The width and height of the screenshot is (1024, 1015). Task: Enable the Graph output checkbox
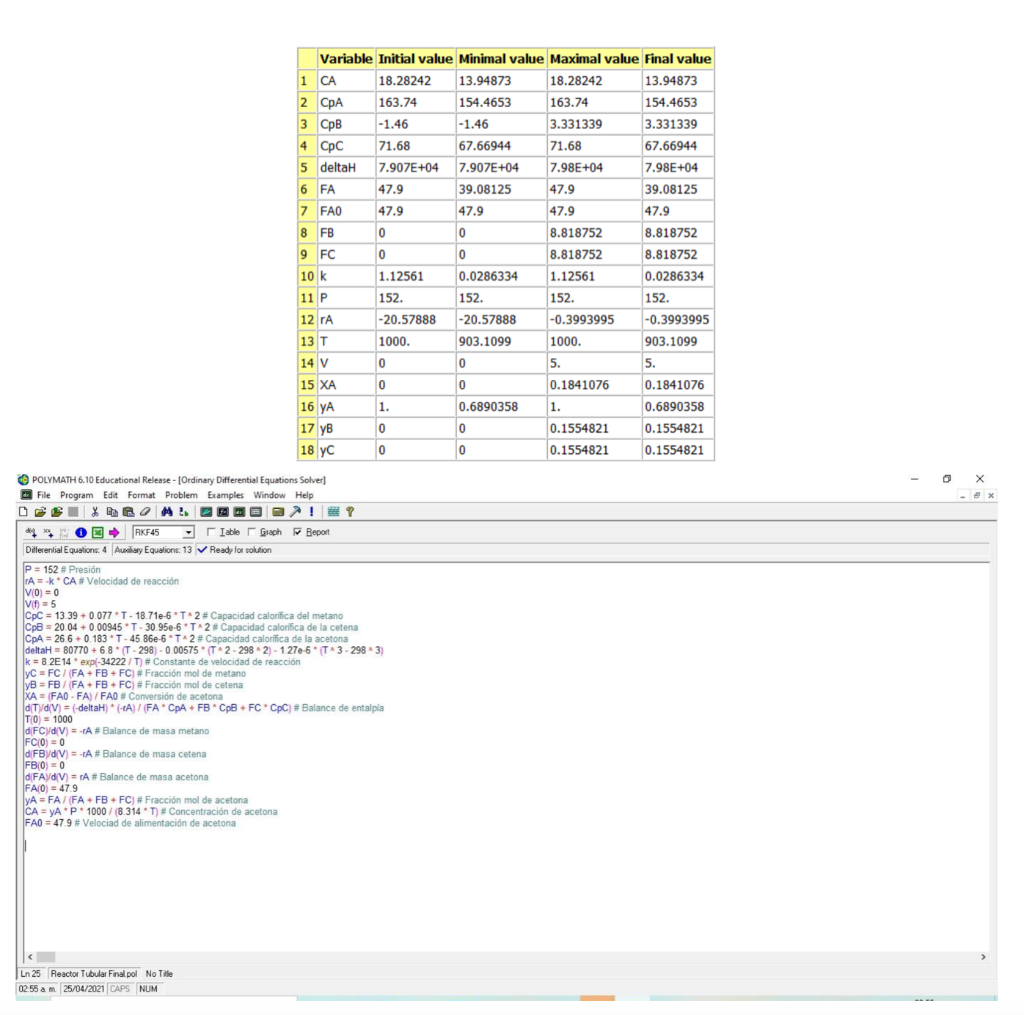click(x=251, y=532)
